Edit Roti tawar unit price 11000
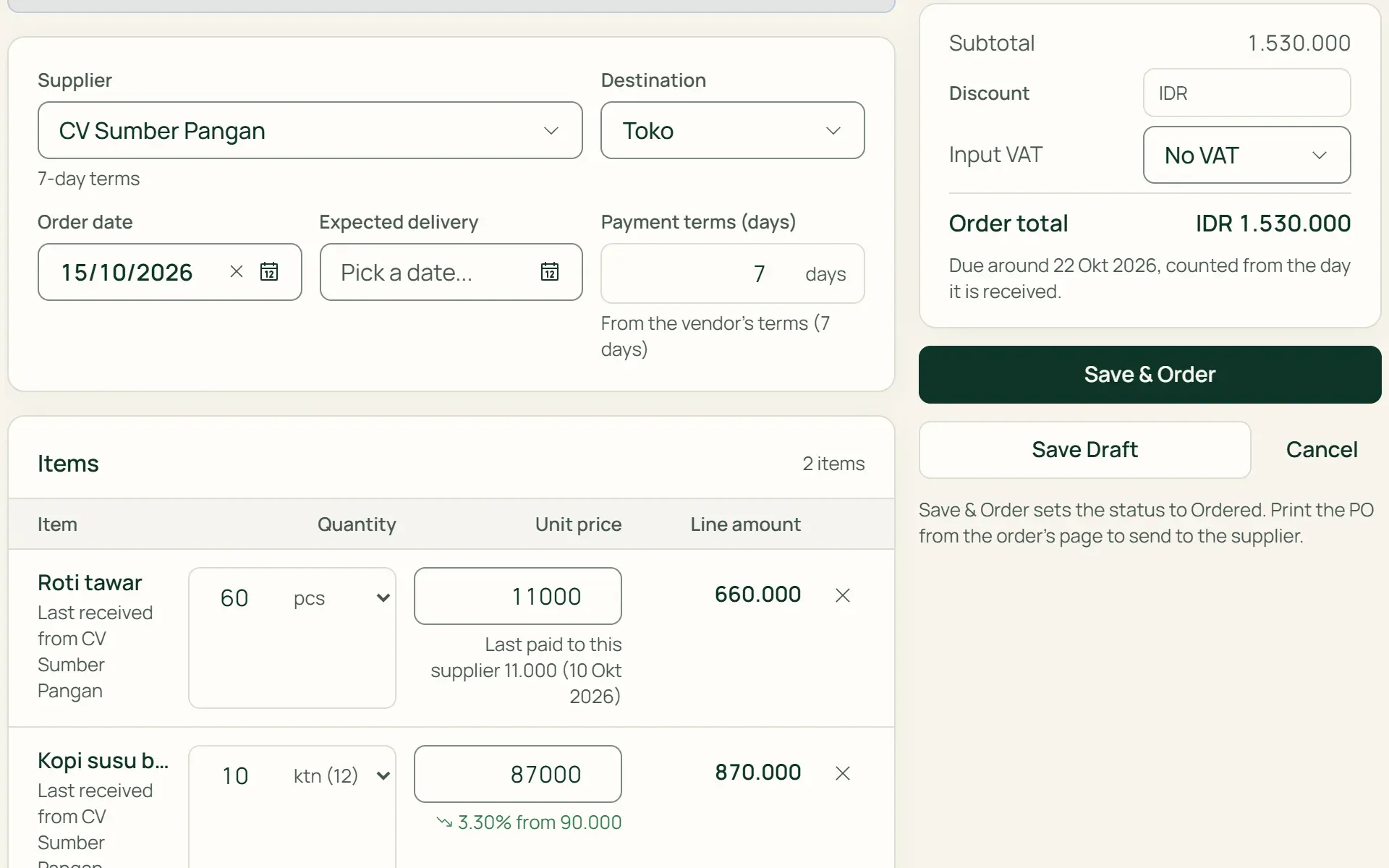1389x868 pixels. pyautogui.click(x=517, y=596)
